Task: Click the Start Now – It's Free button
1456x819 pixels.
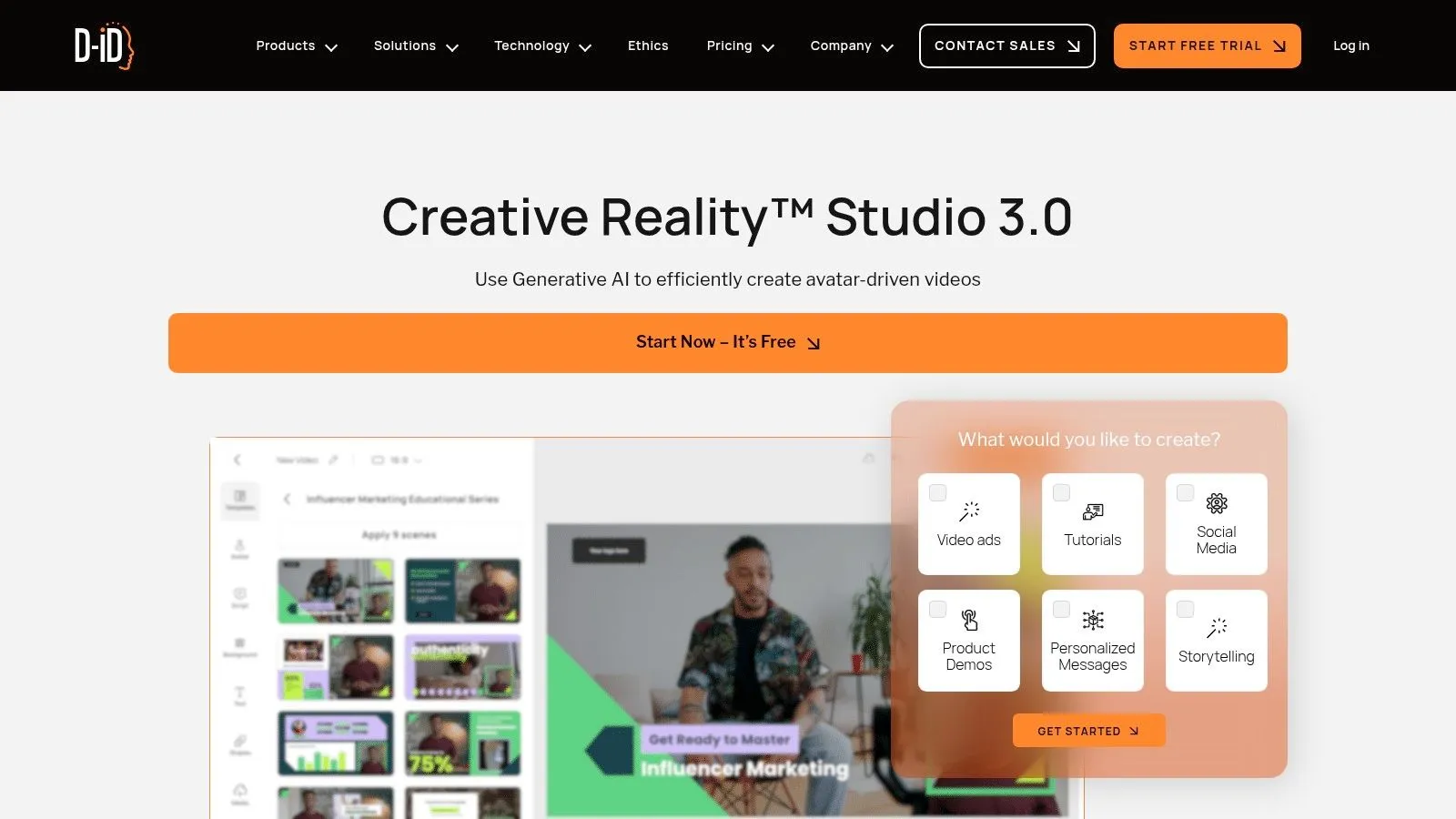Action: click(x=728, y=342)
